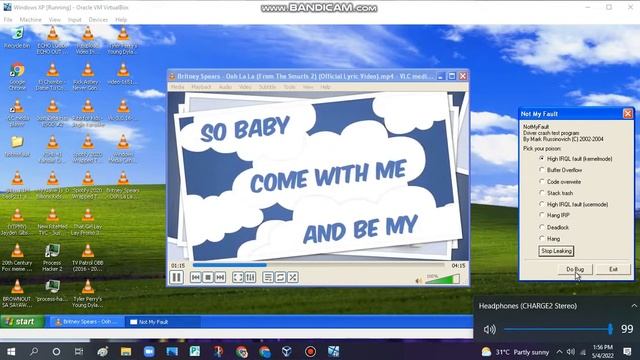Open VirtualBox Input menu
The width and height of the screenshot is (640, 360).
[x=75, y=20]
